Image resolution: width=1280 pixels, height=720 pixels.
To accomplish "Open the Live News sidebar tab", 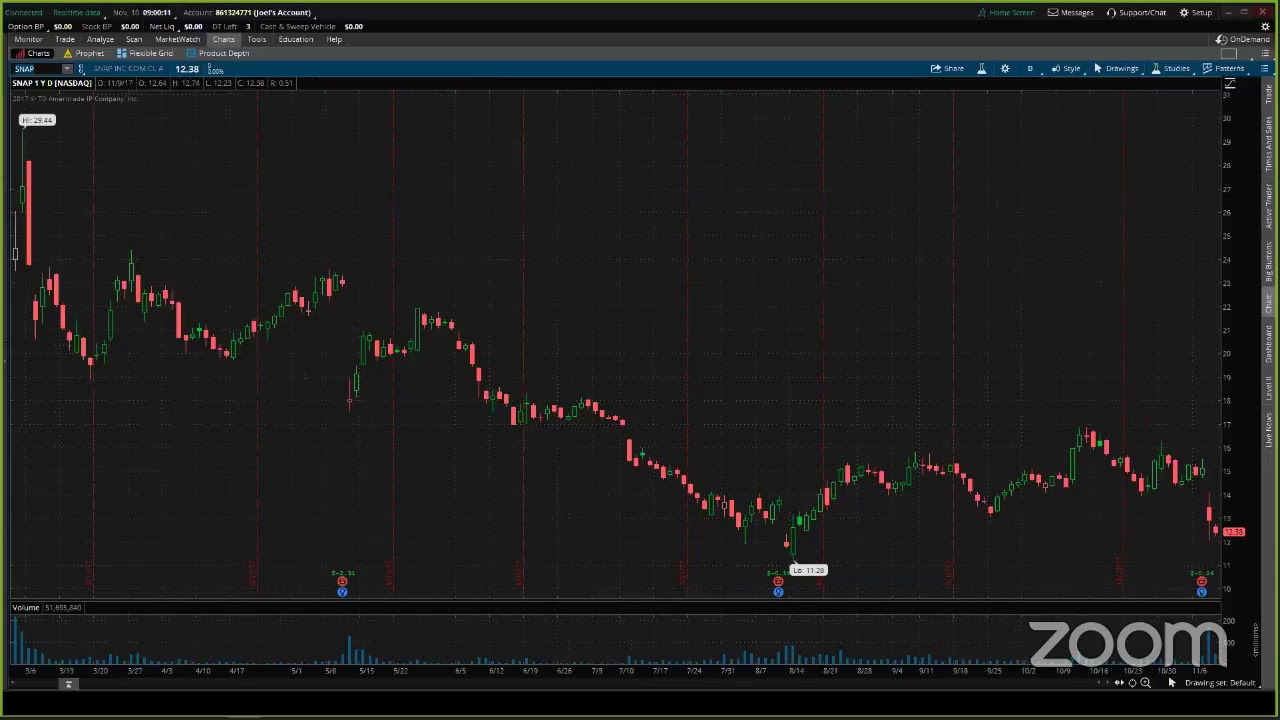I will pyautogui.click(x=1268, y=428).
